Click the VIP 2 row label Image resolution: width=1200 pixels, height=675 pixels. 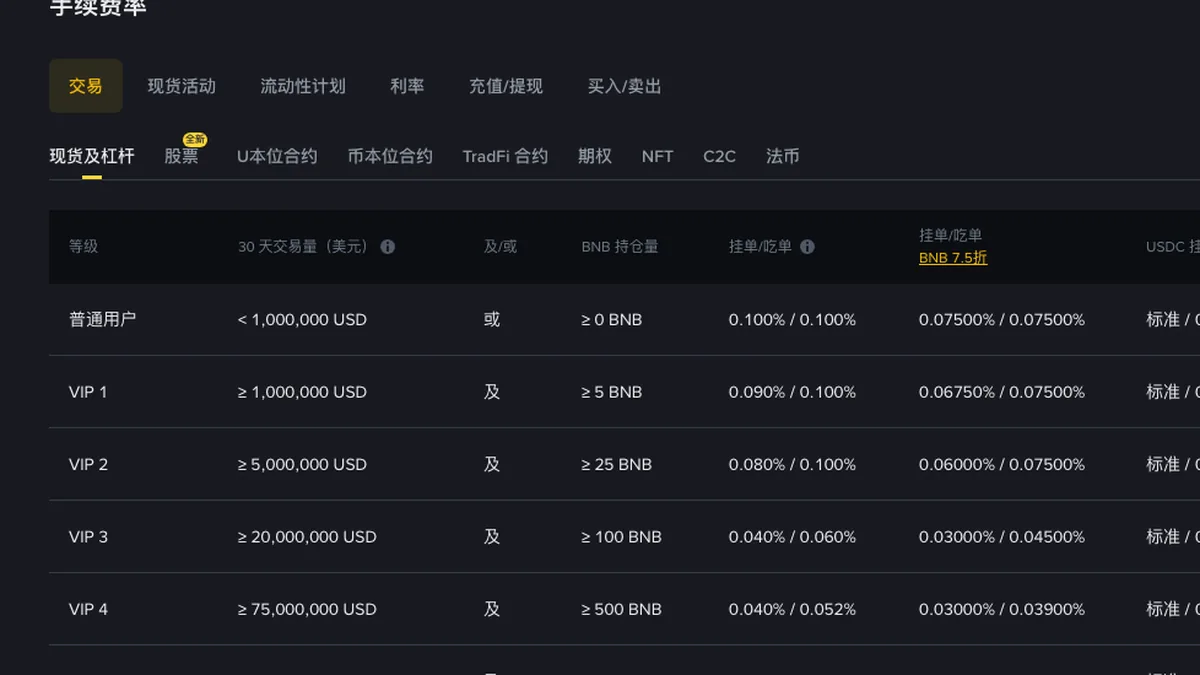88,464
